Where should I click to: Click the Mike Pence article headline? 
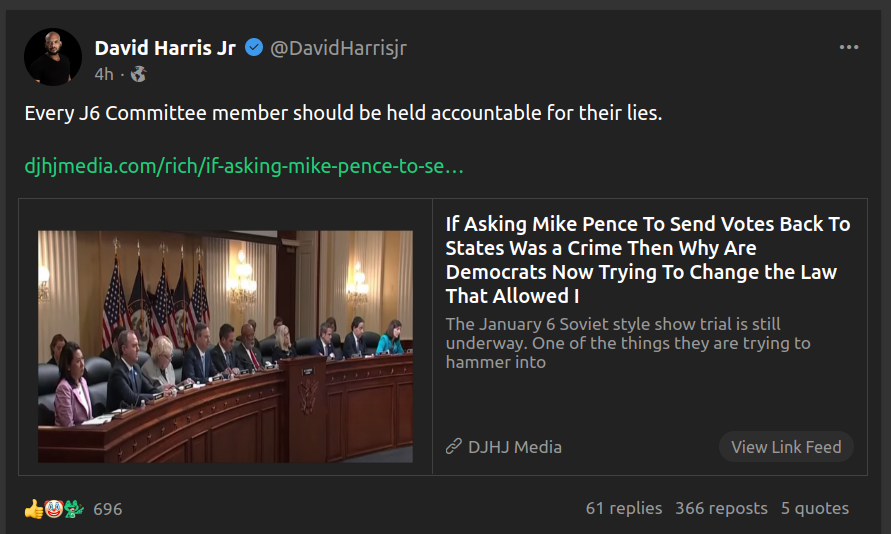click(x=647, y=259)
